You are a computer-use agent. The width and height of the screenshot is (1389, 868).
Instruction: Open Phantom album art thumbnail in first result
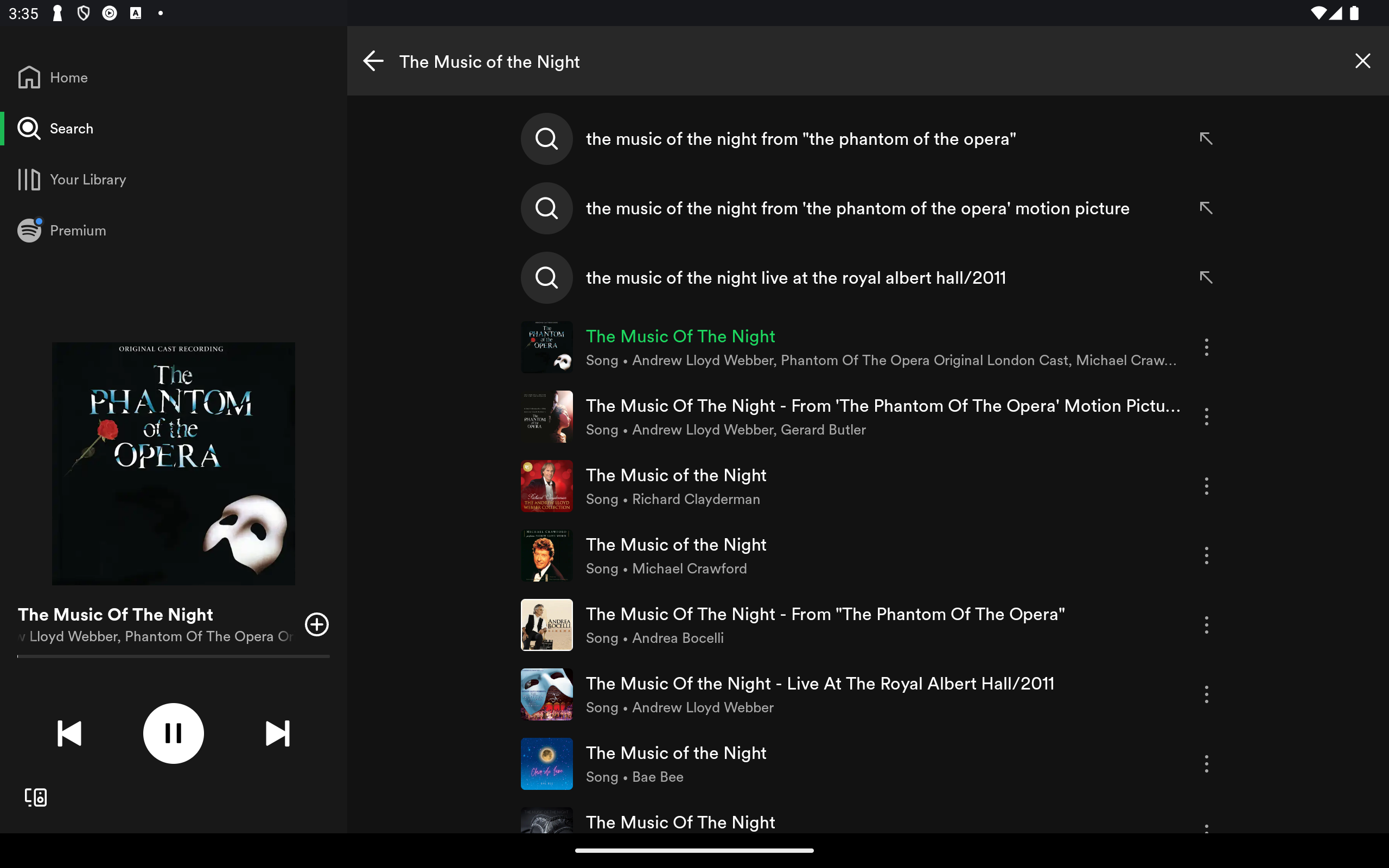click(546, 347)
